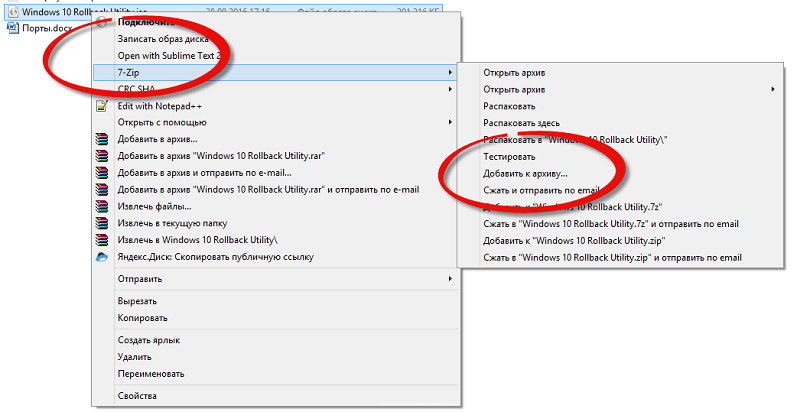Choose 'Записать образ диска' in context menu

pos(163,39)
